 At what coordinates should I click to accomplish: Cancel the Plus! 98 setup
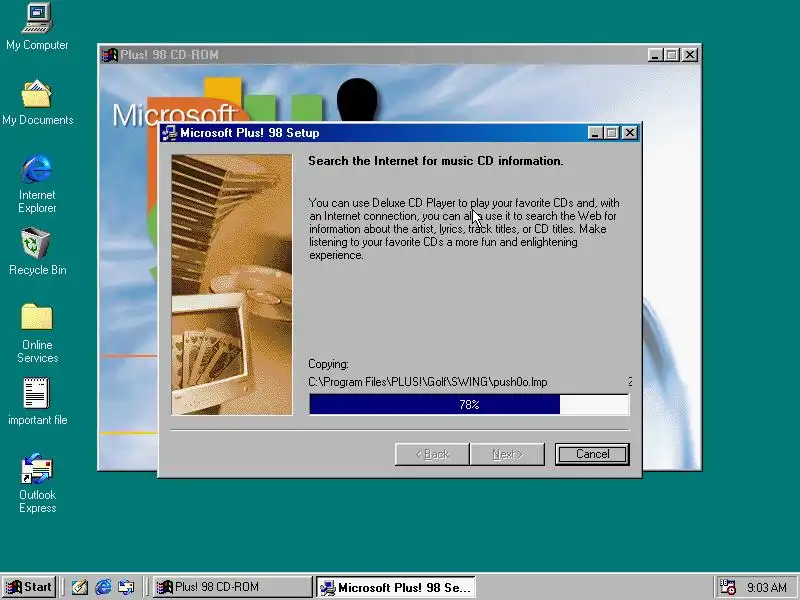tap(592, 454)
